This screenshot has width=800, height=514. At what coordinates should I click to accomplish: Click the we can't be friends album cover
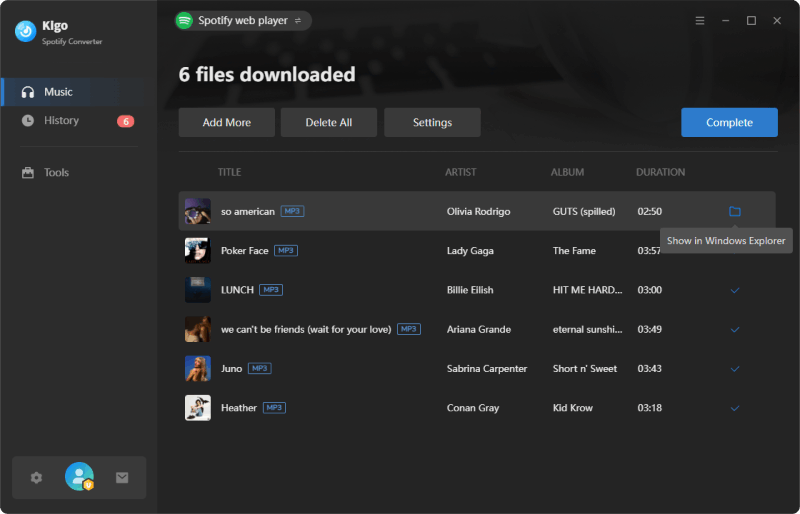click(x=197, y=329)
